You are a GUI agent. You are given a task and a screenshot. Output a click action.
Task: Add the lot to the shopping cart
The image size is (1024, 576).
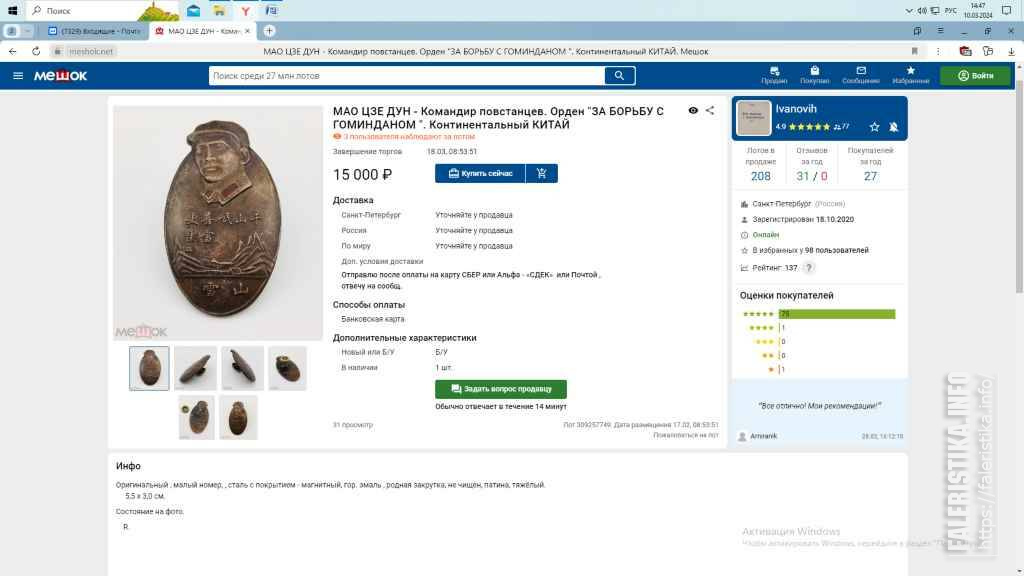pyautogui.click(x=541, y=174)
